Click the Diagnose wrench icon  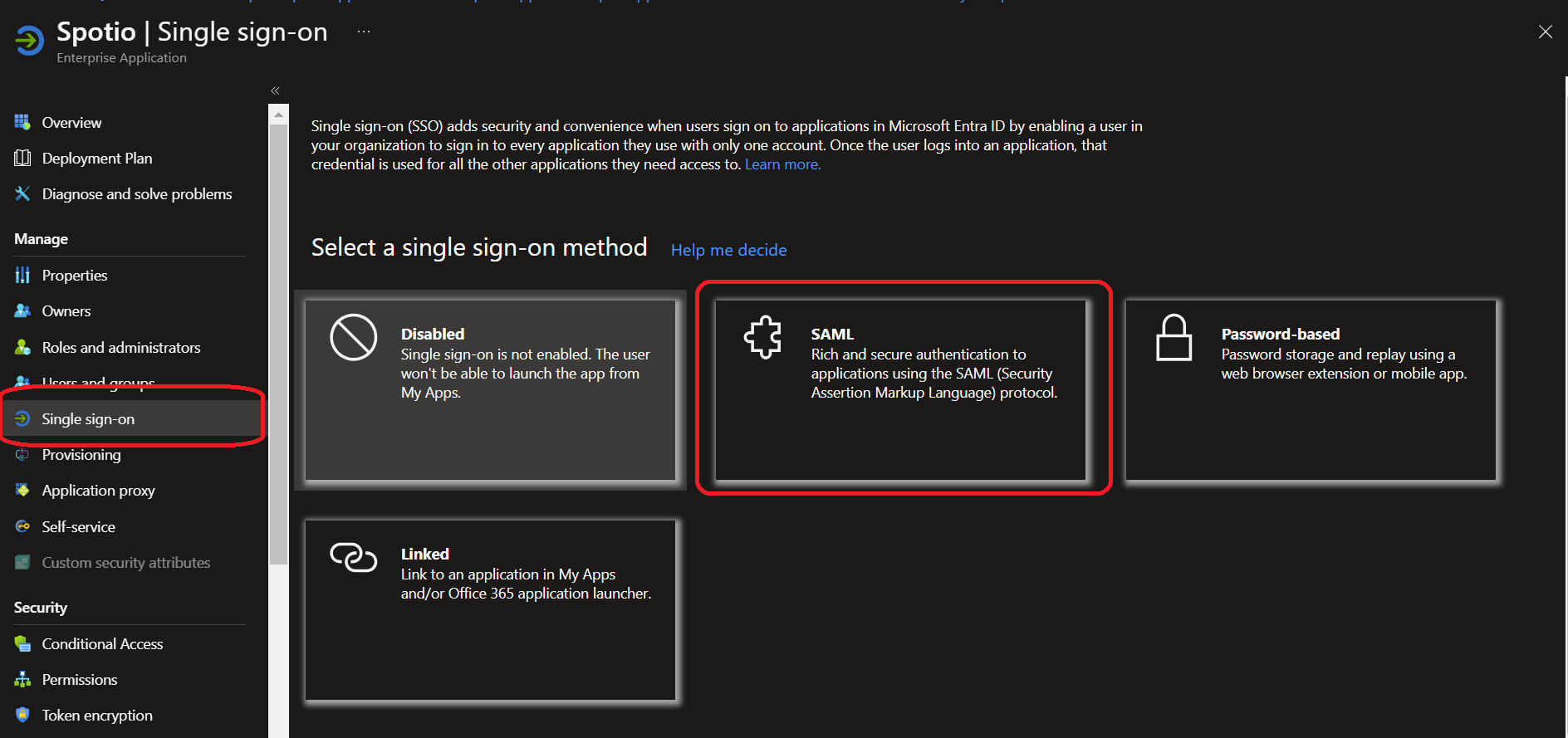click(22, 193)
